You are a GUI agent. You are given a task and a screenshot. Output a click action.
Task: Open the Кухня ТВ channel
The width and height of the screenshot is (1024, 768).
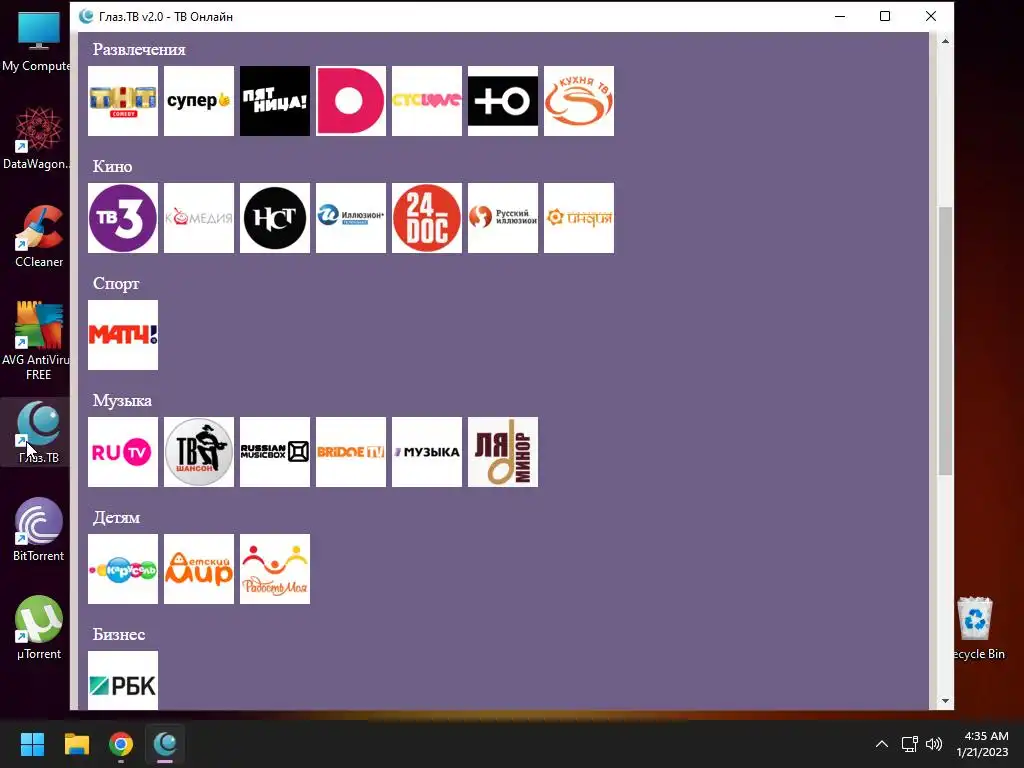click(579, 101)
